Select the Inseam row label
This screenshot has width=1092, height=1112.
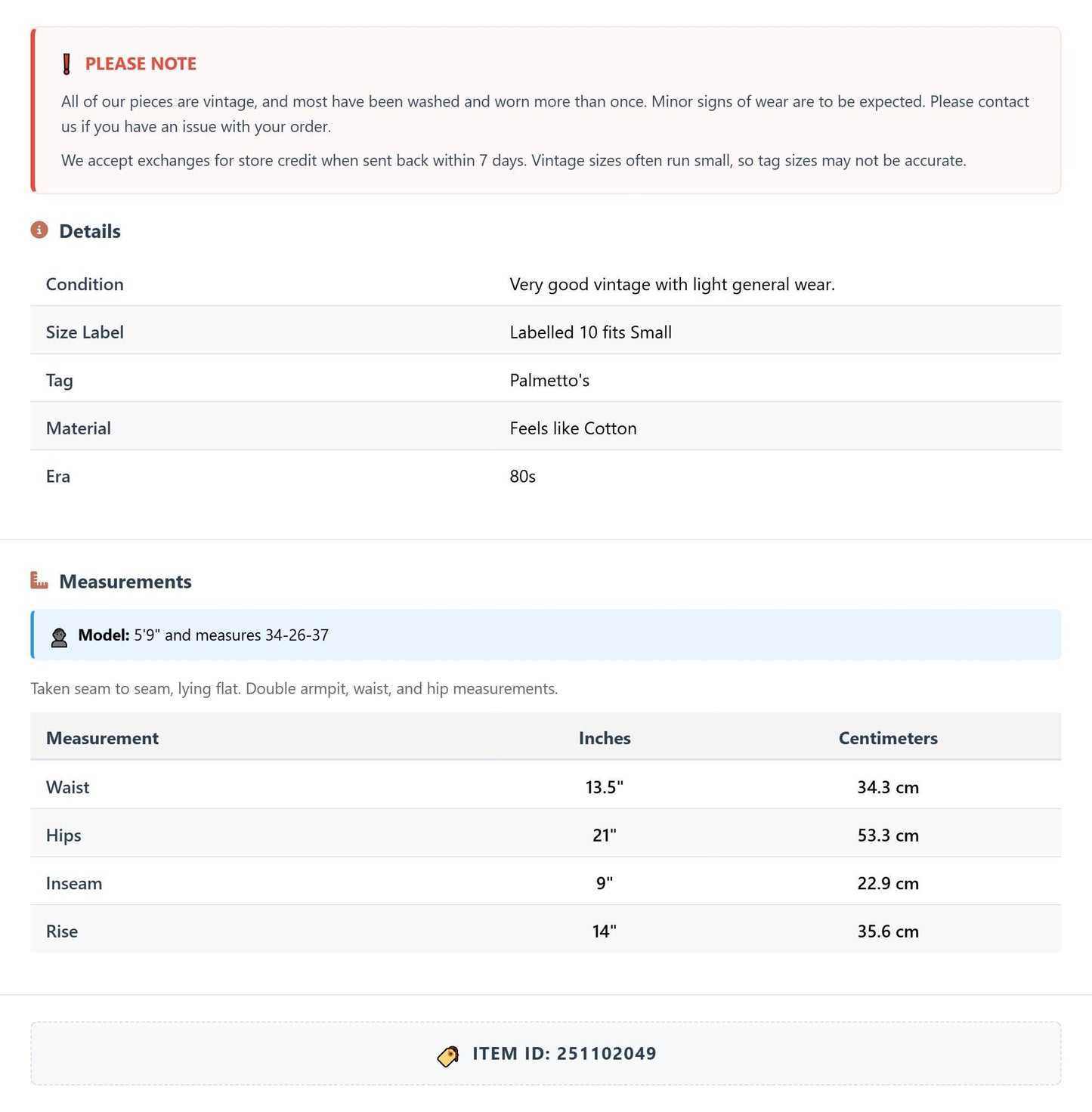point(74,883)
